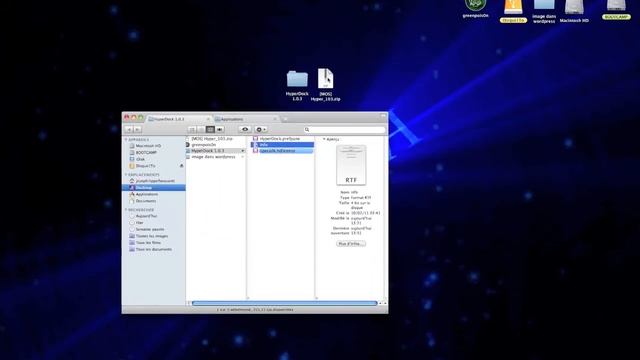This screenshot has height=360, width=640.
Task: Close the Applications tab
Action: point(275,119)
